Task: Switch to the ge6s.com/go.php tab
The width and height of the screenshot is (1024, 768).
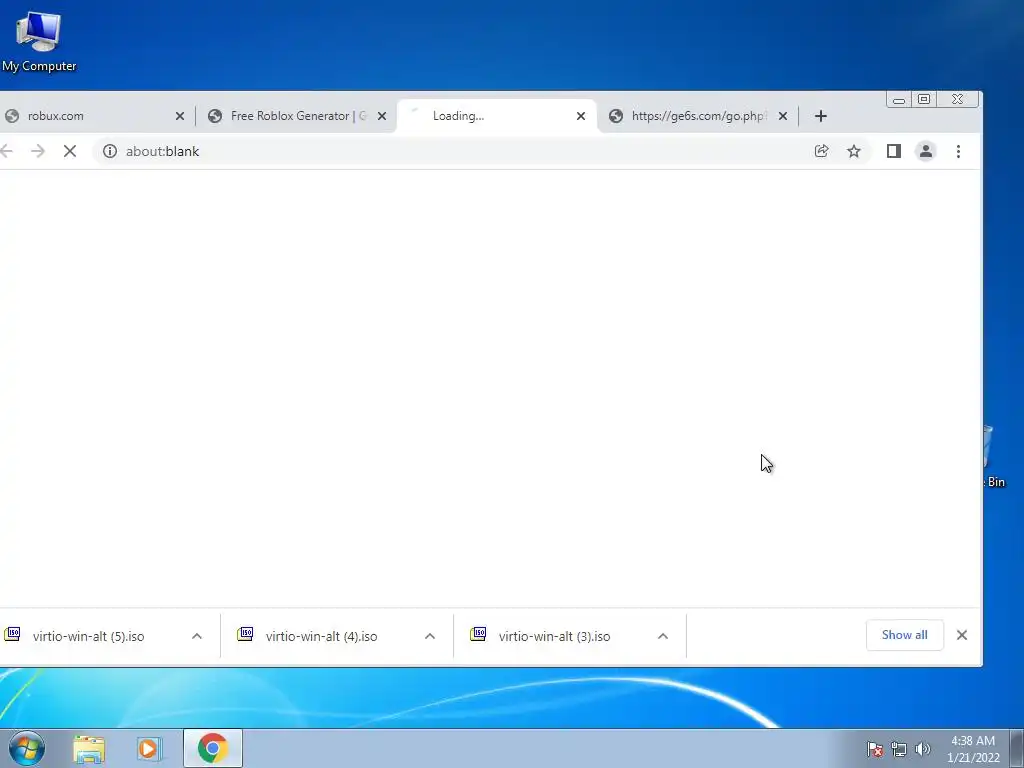Action: coord(699,116)
